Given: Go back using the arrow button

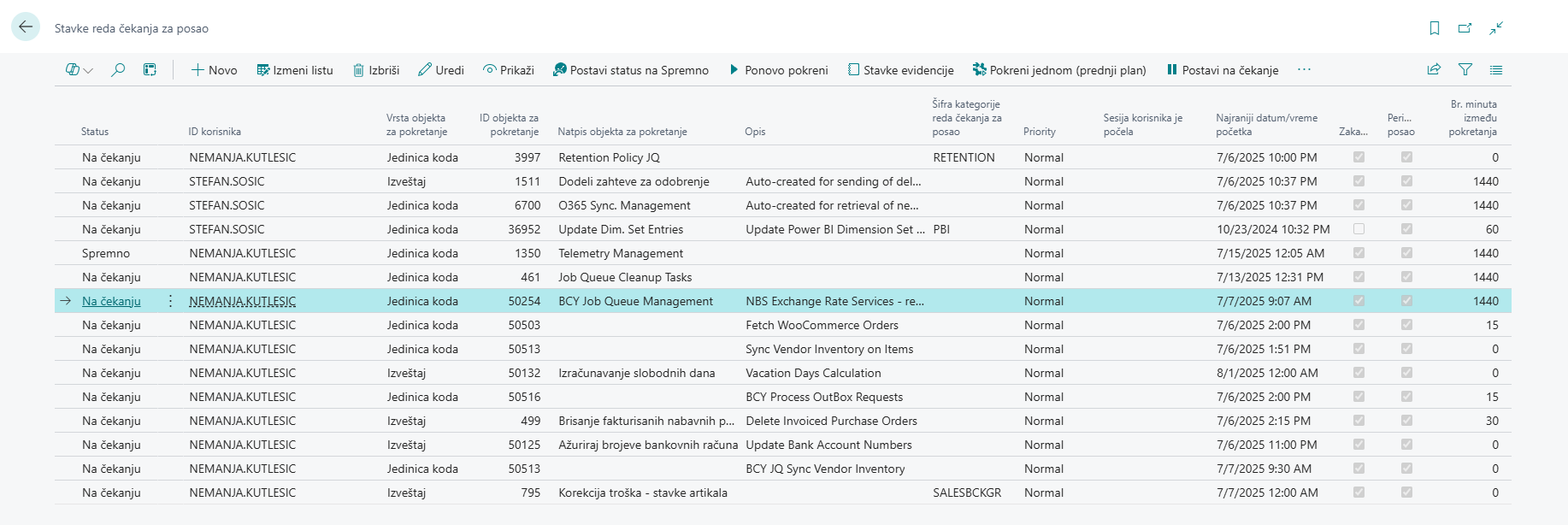Looking at the screenshot, I should pyautogui.click(x=26, y=27).
